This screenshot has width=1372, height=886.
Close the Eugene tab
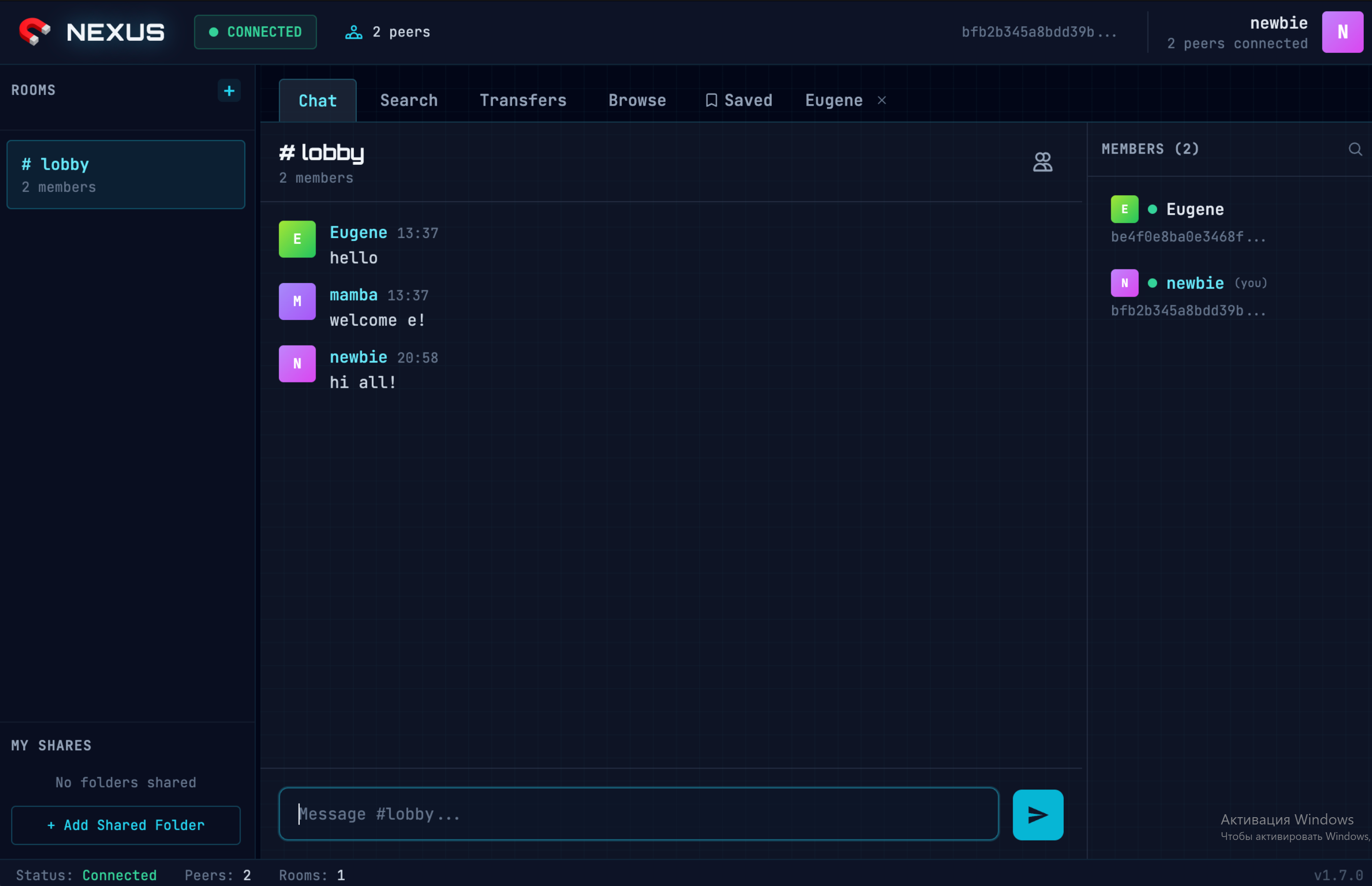[x=882, y=101]
